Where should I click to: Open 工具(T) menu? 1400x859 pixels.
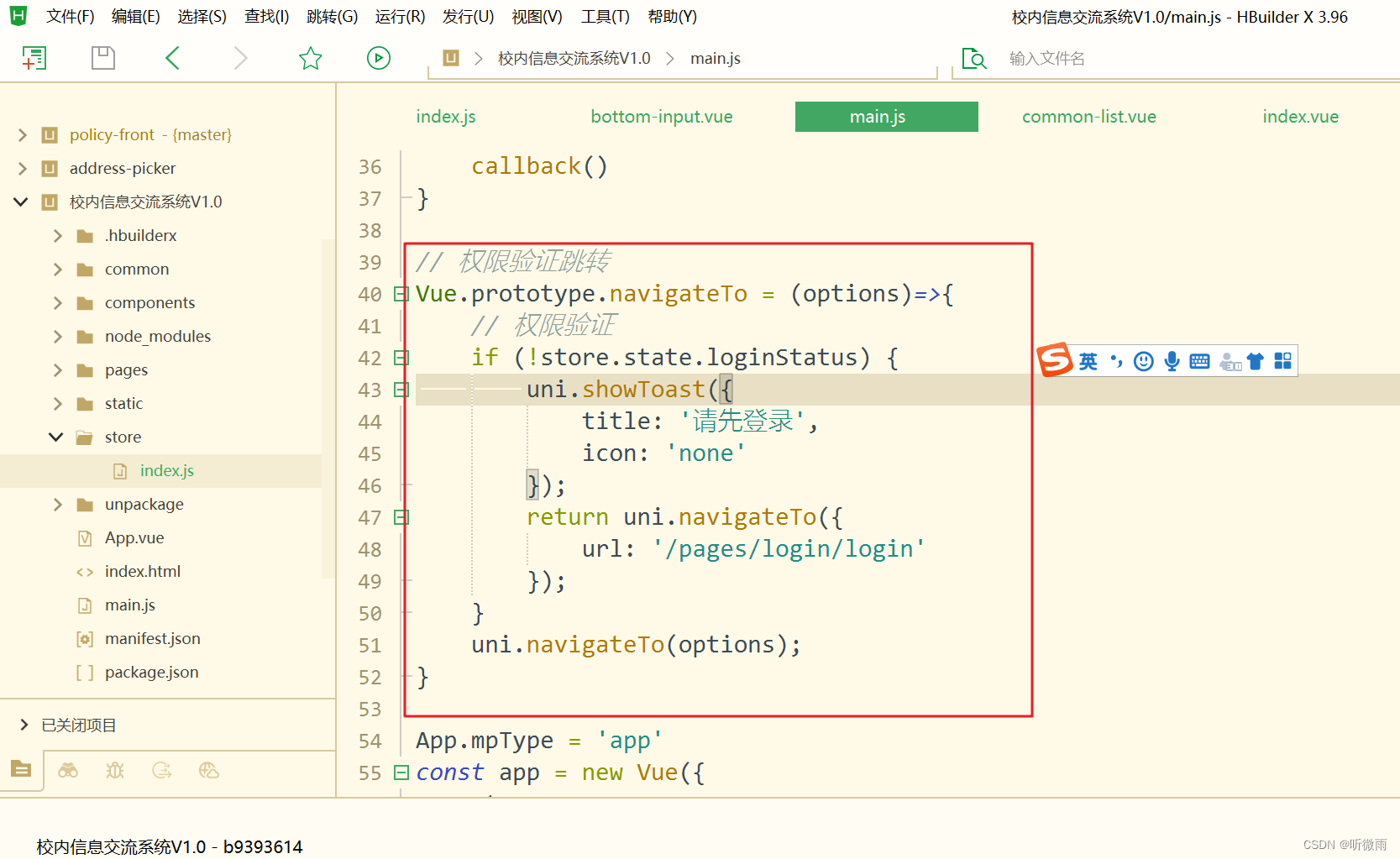click(x=605, y=17)
